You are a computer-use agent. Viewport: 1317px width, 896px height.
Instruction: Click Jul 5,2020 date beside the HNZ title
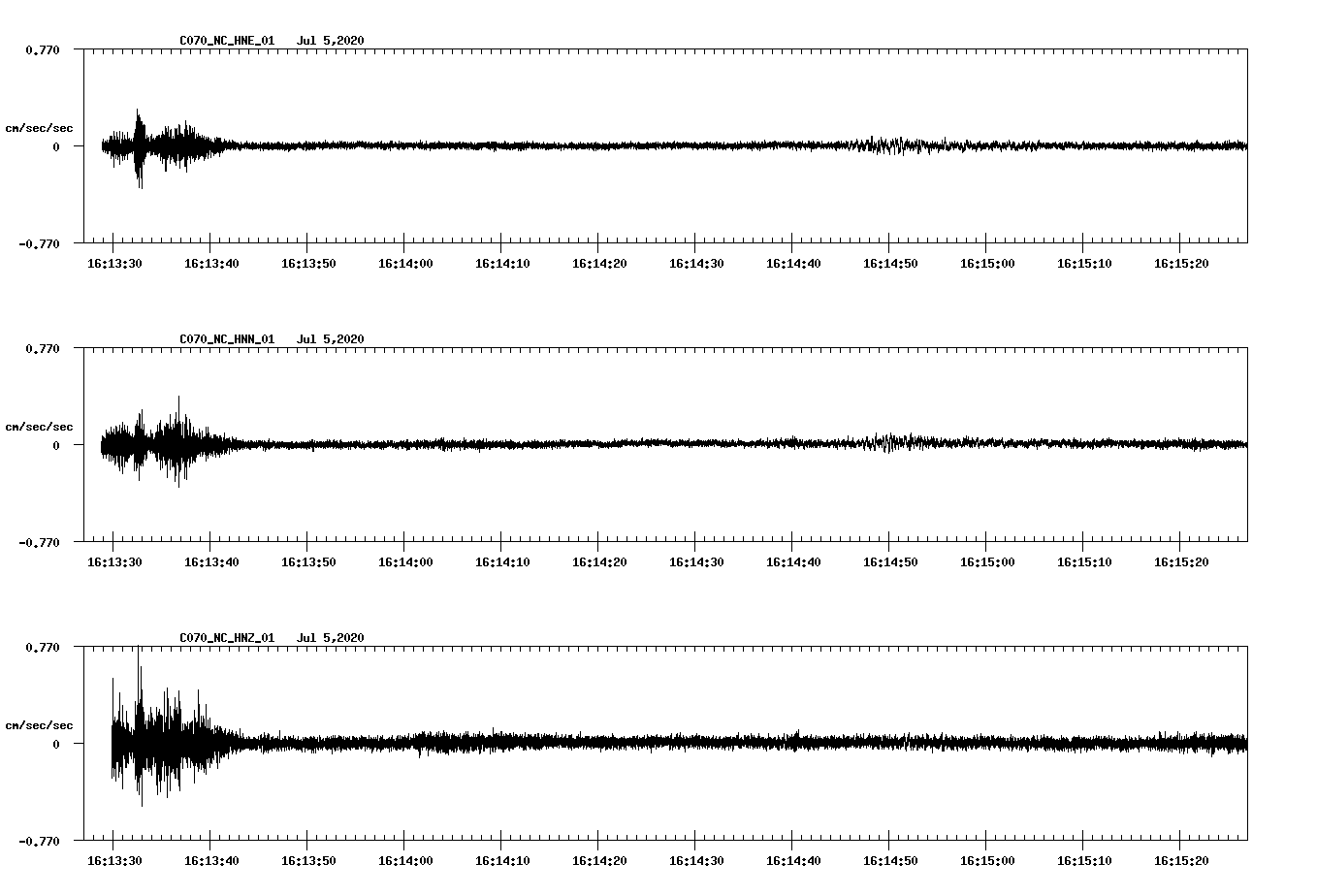[x=331, y=638]
